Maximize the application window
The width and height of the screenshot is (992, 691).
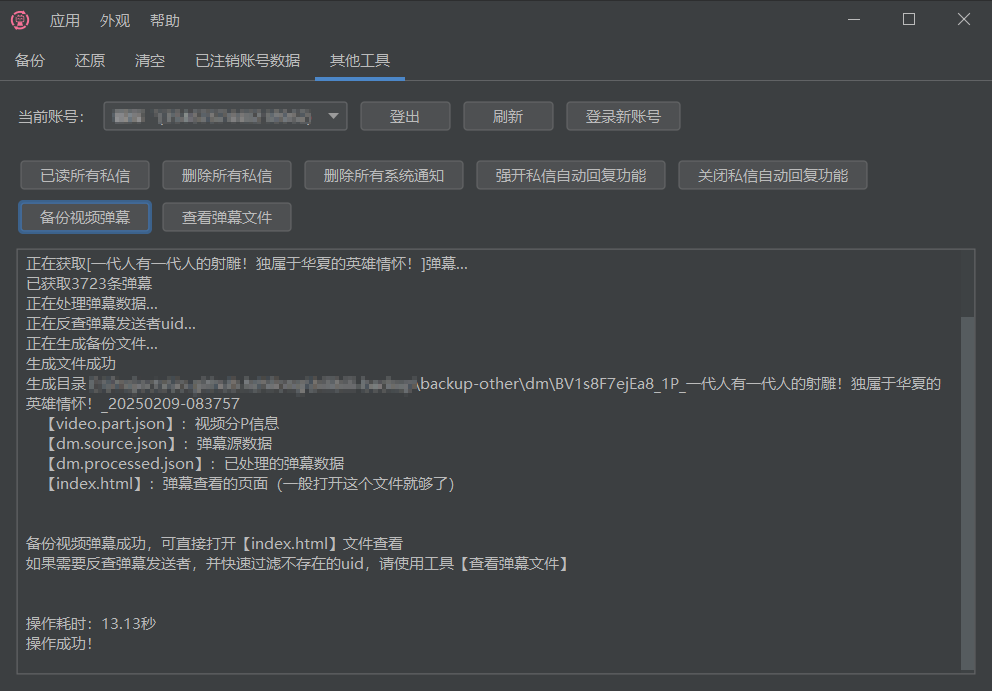(908, 20)
